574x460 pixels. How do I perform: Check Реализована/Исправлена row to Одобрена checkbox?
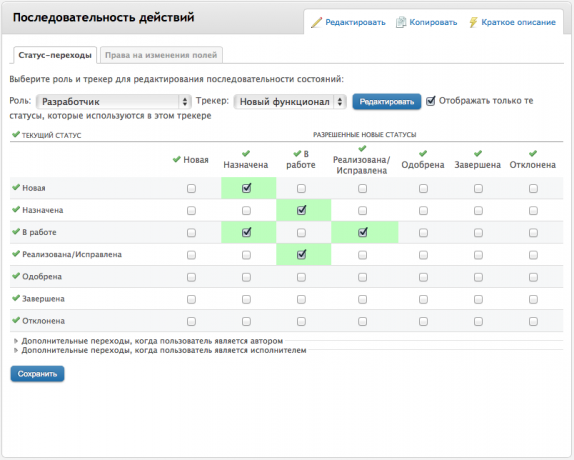(x=423, y=255)
